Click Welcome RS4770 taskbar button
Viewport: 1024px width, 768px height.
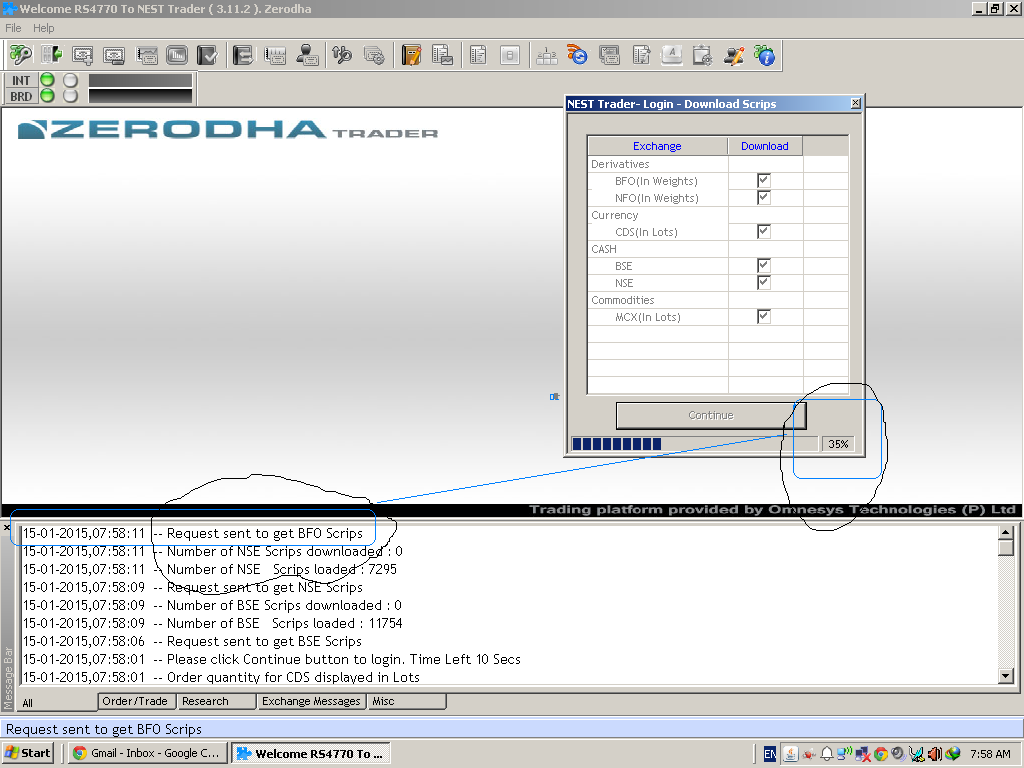pyautogui.click(x=311, y=753)
